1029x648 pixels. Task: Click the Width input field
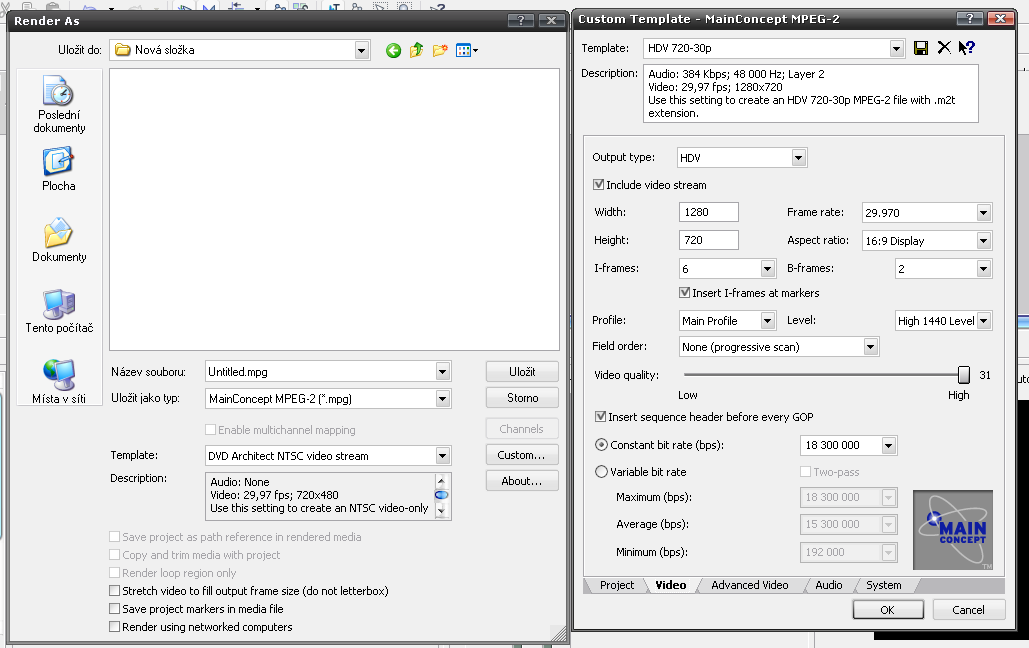[x=709, y=212]
